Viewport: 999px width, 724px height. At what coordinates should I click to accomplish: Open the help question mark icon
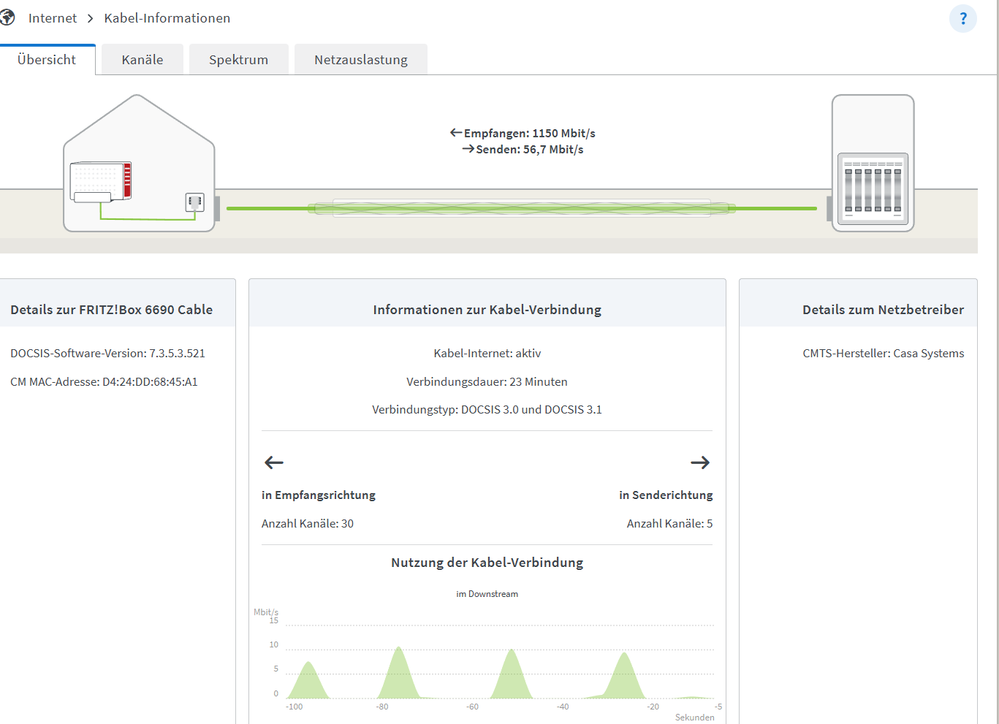[963, 18]
